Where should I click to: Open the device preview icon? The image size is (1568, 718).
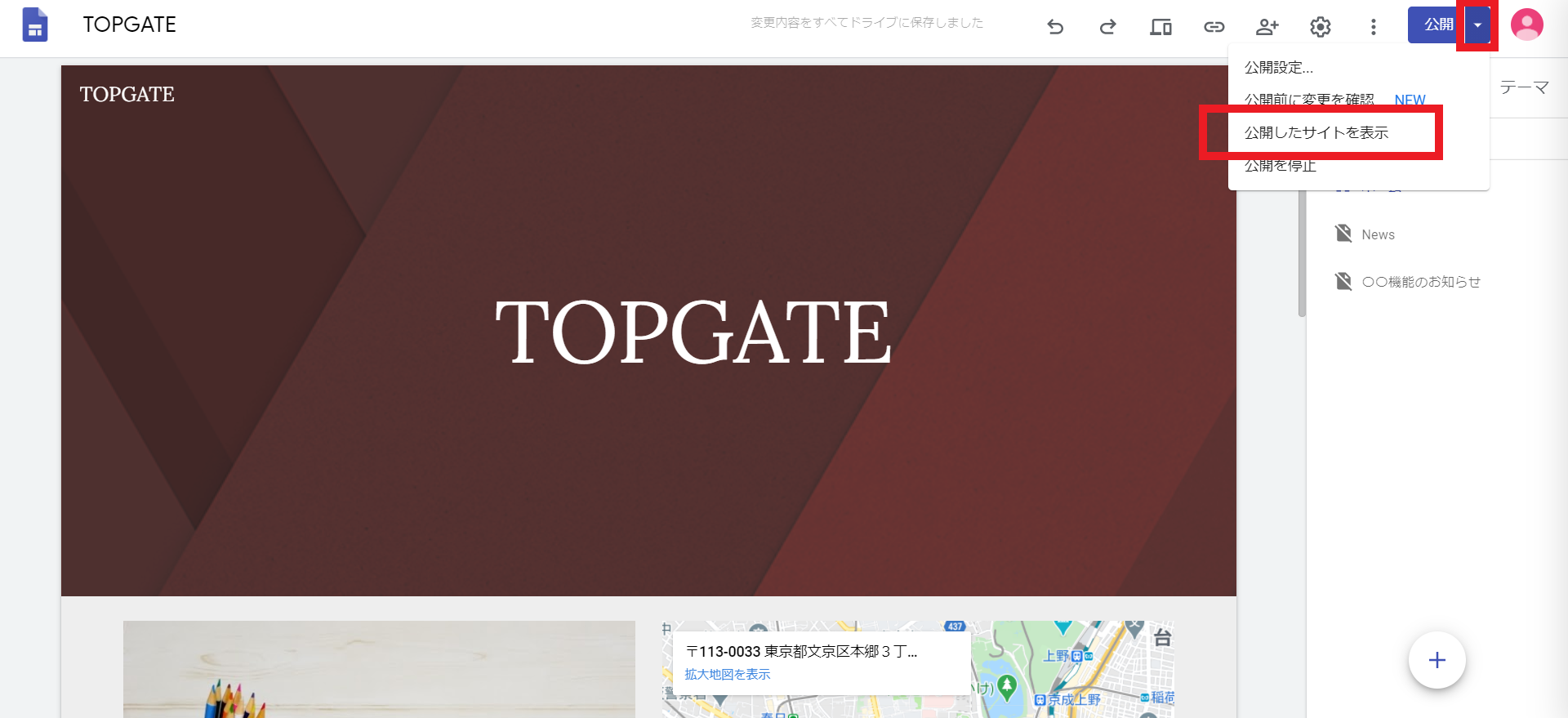[x=1160, y=27]
